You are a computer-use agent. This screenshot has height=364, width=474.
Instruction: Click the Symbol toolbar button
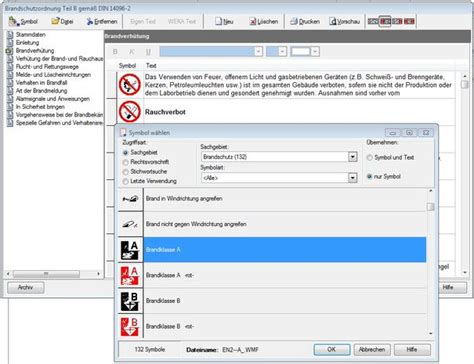23,22
